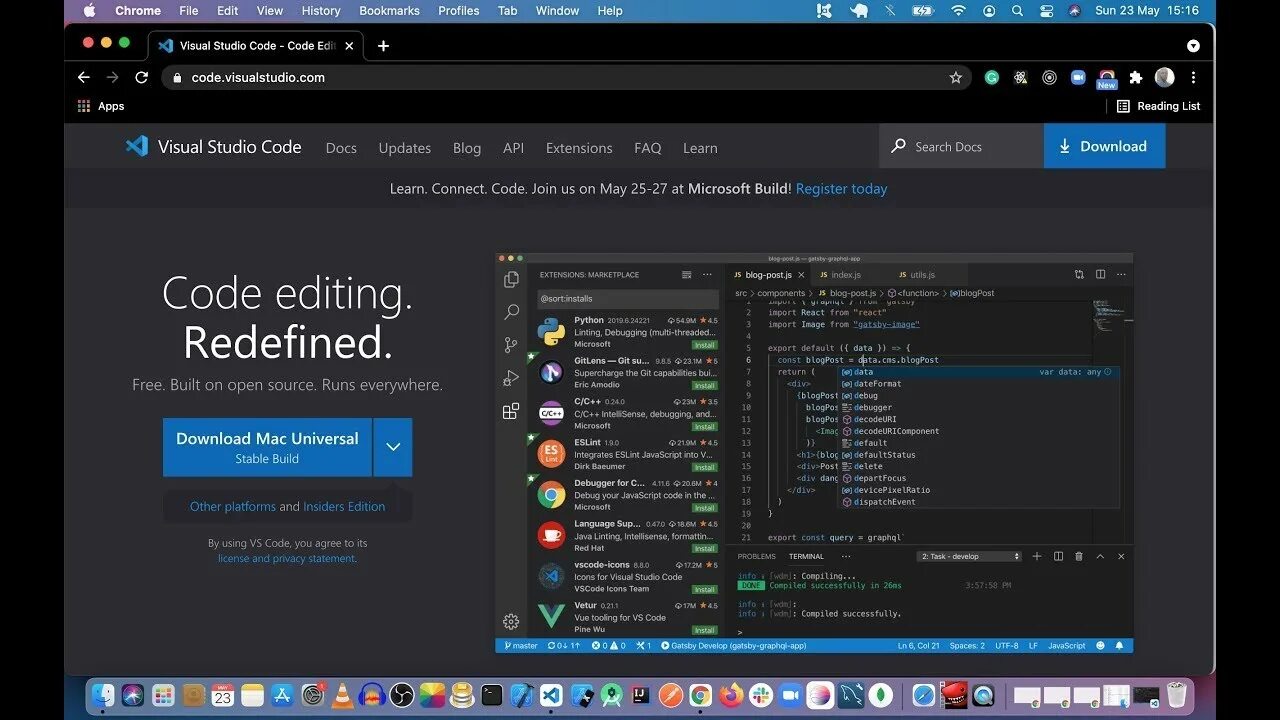1280x720 pixels.
Task: Open IntelliJ IDEA from the Dock
Action: (641, 695)
